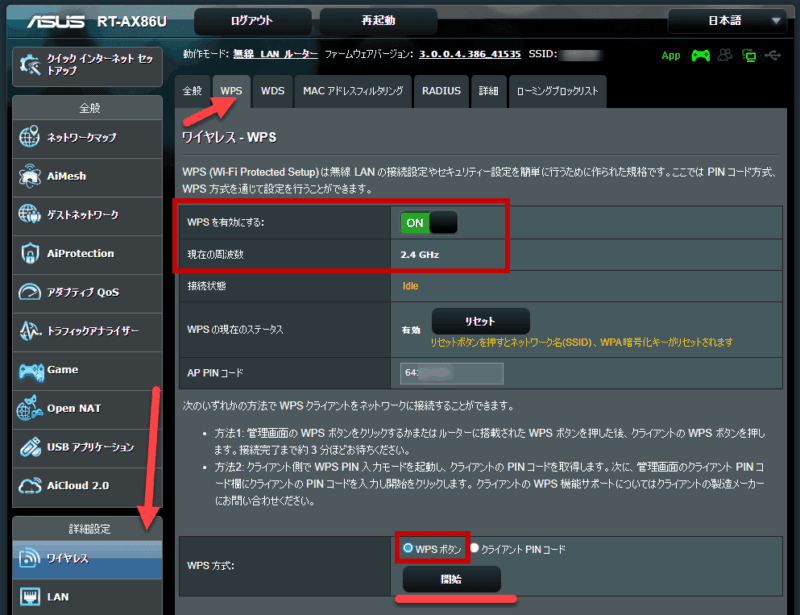800x615 pixels.
Task: Switch to the MAC アドレスフィルタリング tab
Action: 353,91
